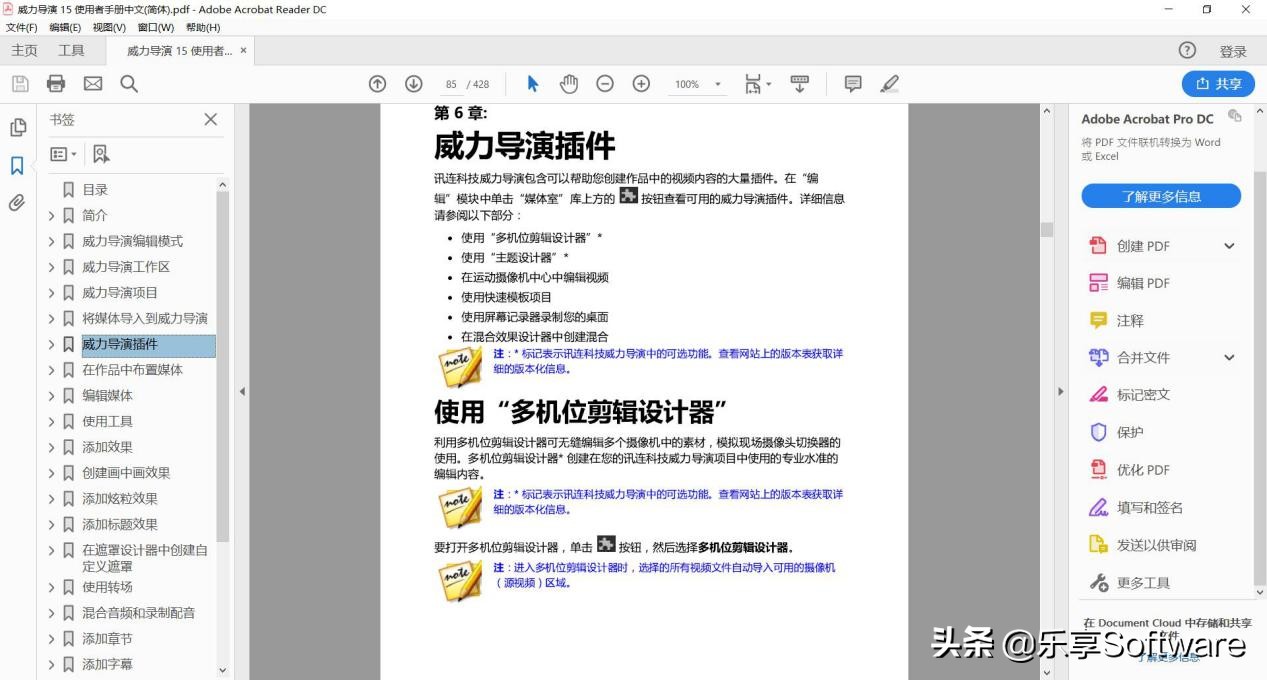
Task: Open the 文件(F) menu
Action: 22,27
